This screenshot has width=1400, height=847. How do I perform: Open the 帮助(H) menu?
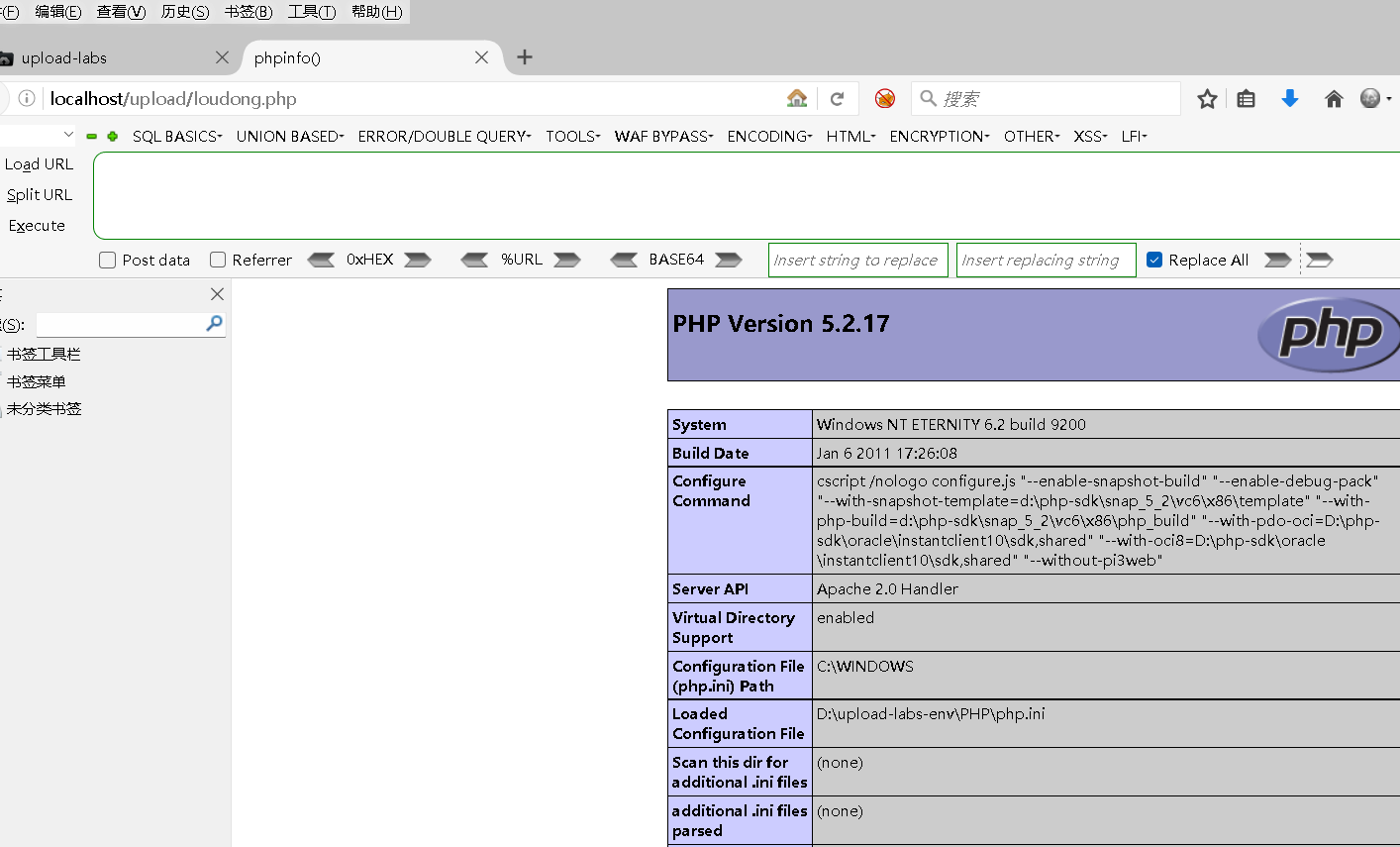coord(377,12)
